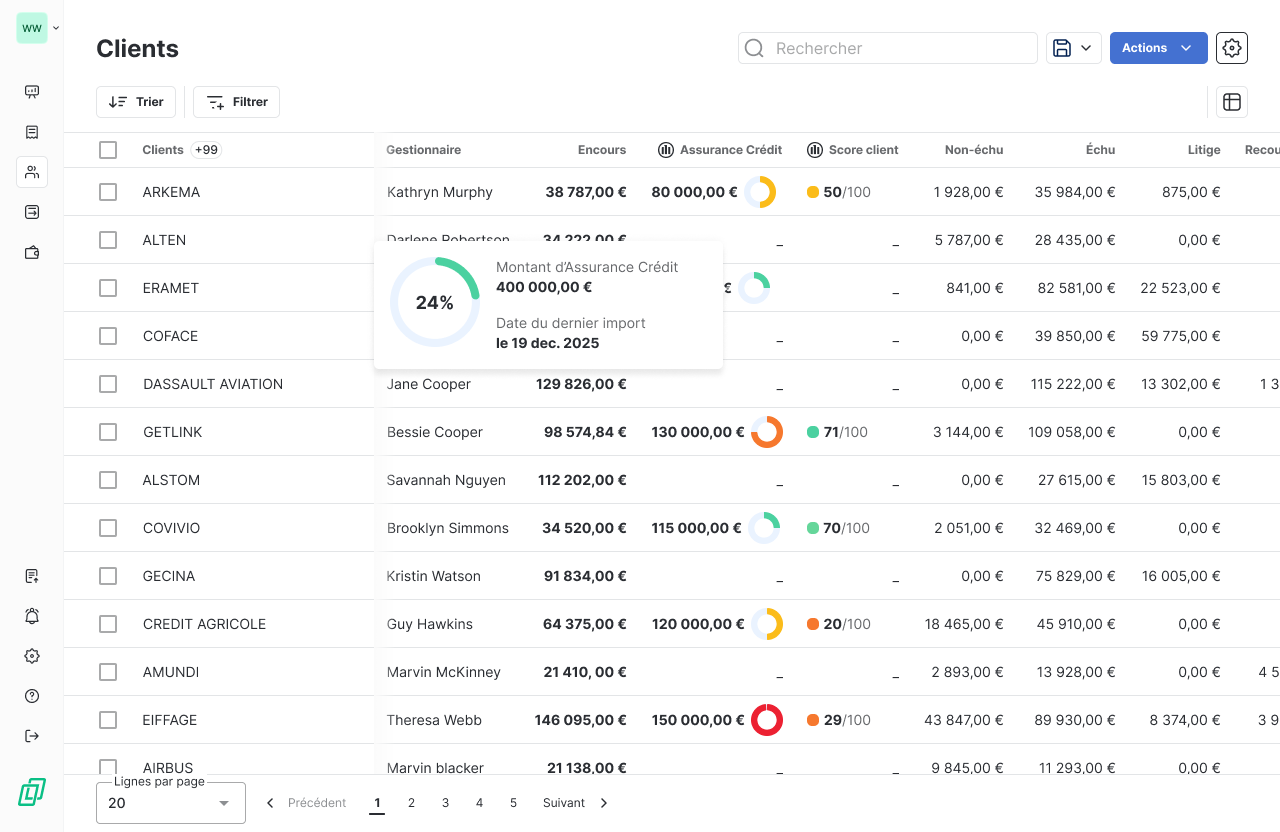The image size is (1280, 832).
Task: Go to page 3
Action: tap(445, 803)
